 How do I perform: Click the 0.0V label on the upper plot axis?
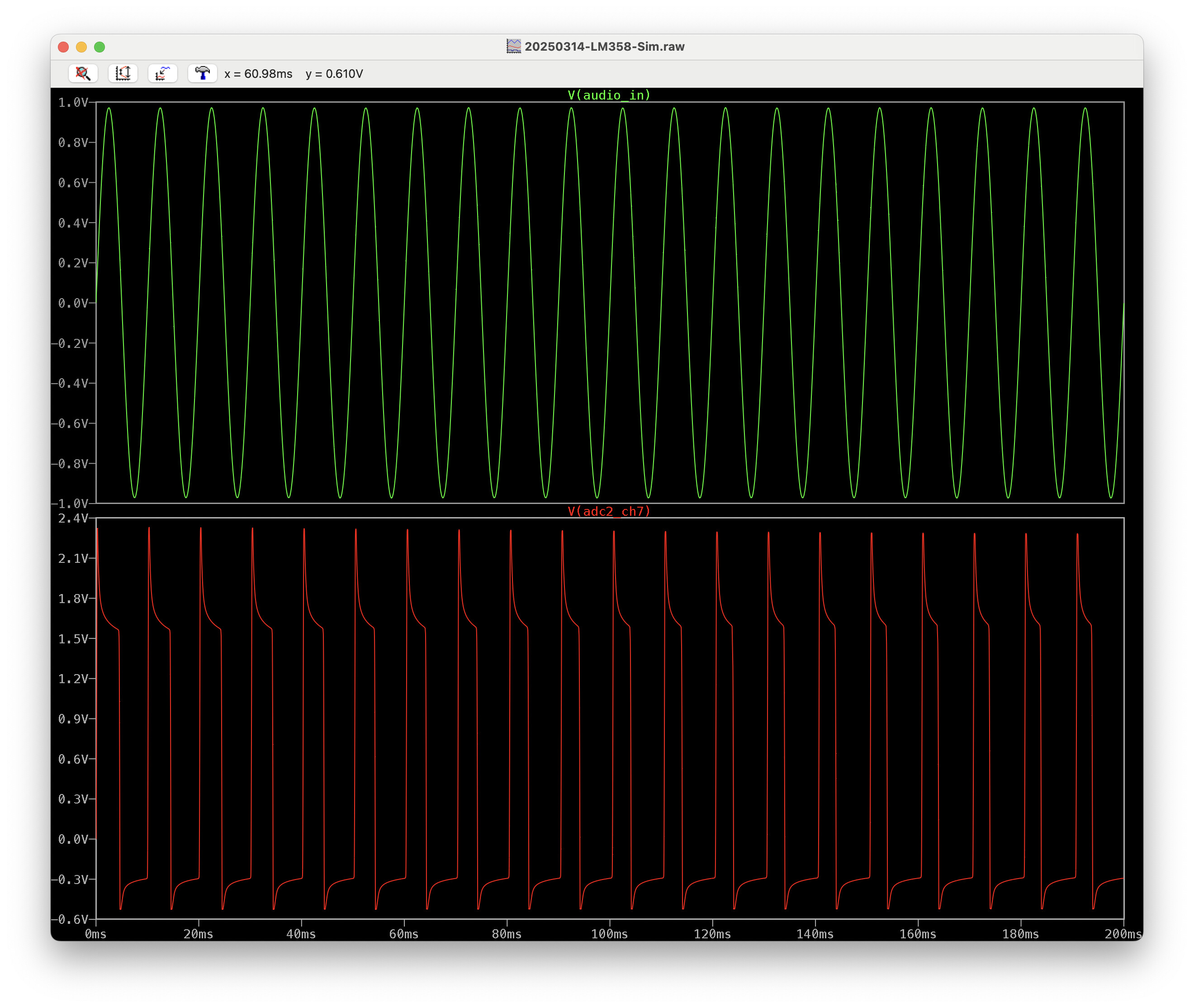tap(73, 303)
